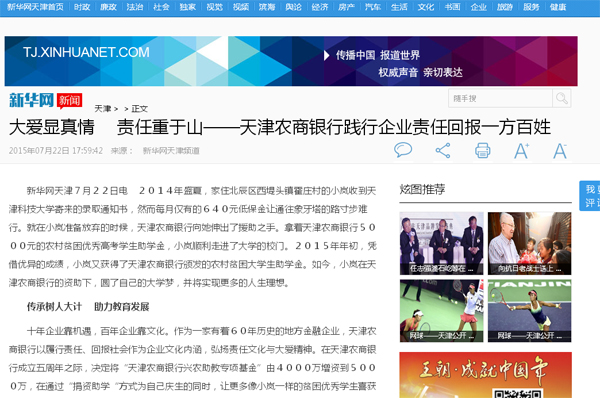600x398 pixels.
Task: Click the comment speech bubble icon
Action: tap(403, 150)
